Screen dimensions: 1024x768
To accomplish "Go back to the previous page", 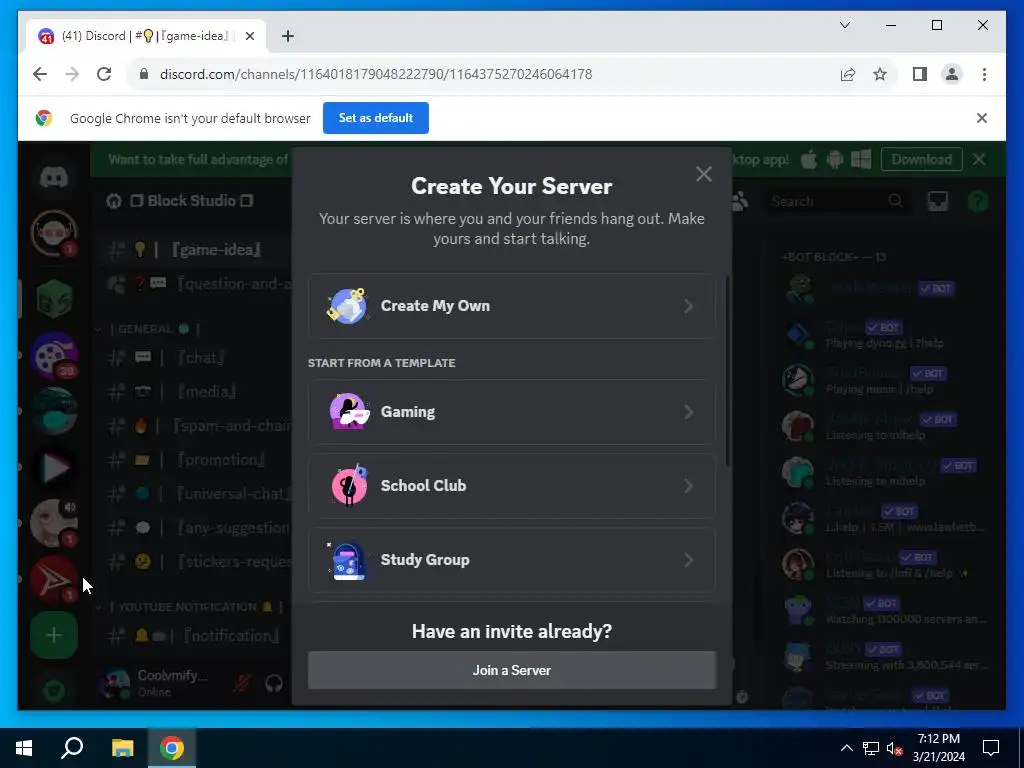I will click(40, 74).
